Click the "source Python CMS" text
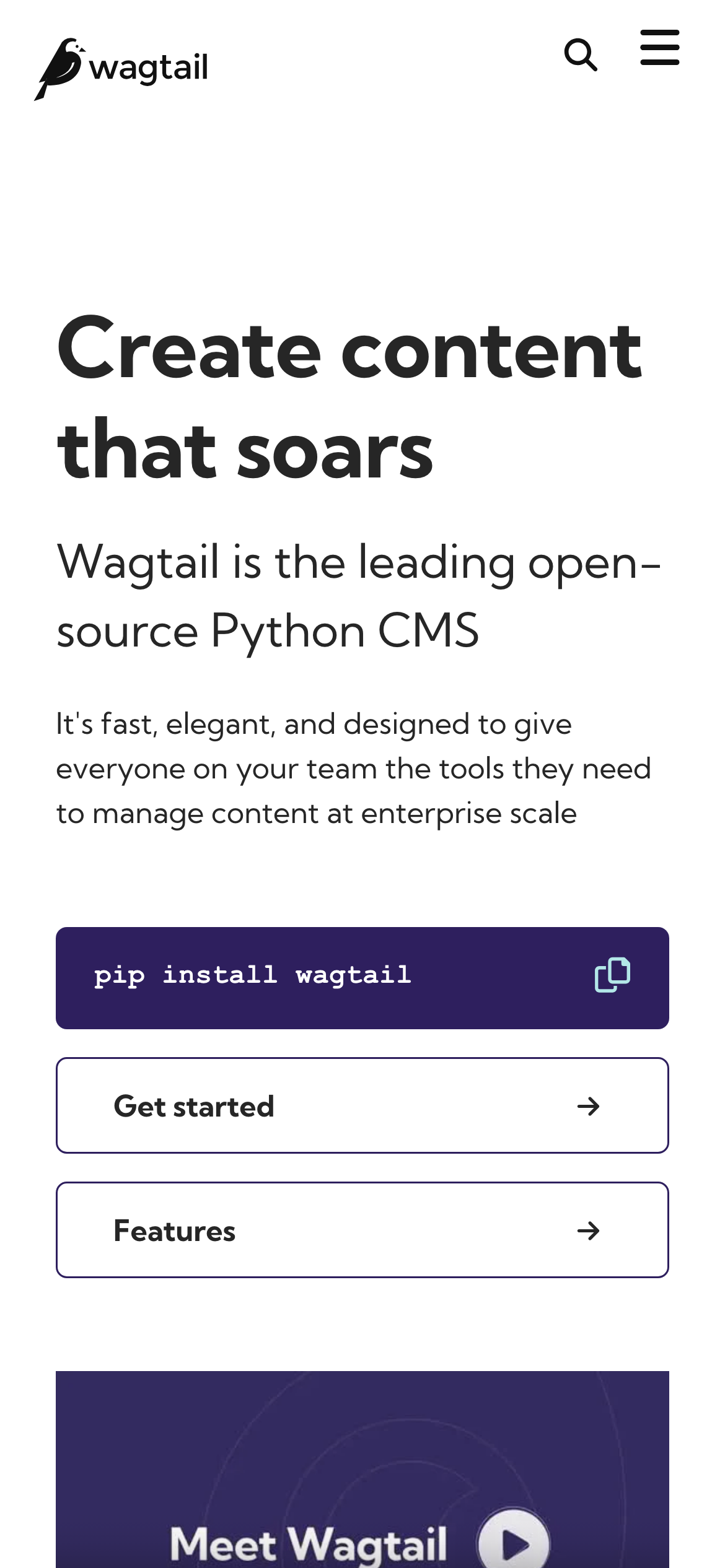This screenshot has width=725, height=1568. 268,631
